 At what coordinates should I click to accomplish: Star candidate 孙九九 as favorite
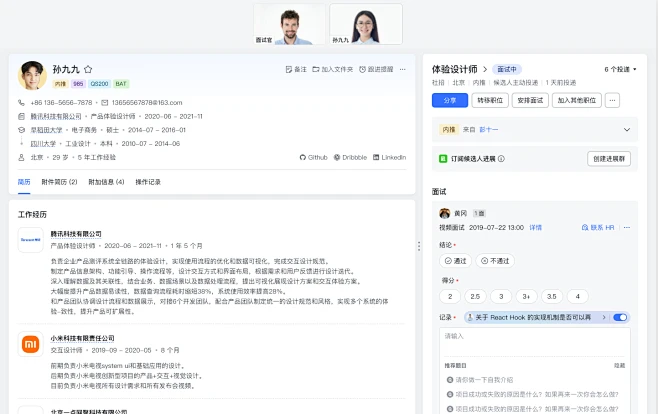[88, 69]
